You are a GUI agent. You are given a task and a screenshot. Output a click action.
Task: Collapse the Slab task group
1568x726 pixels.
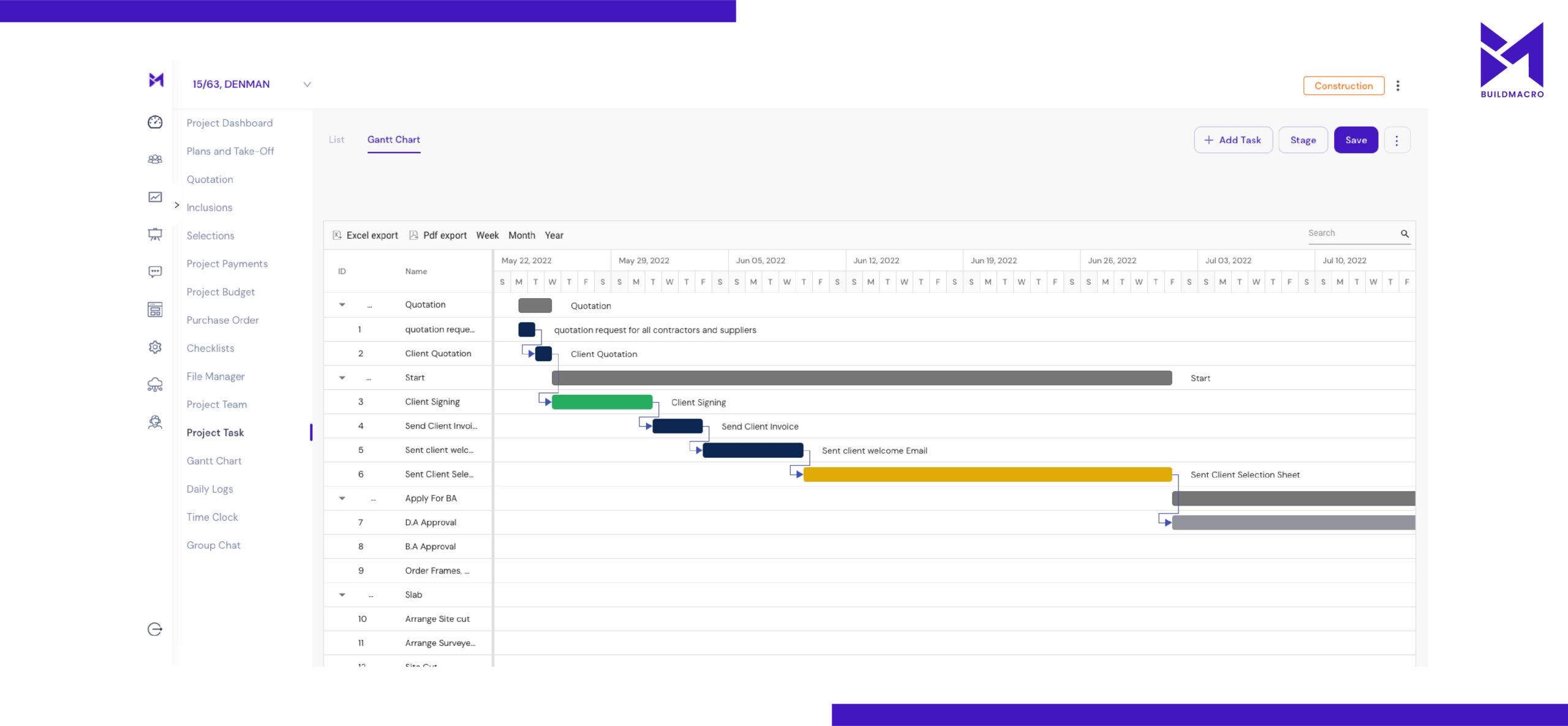pyautogui.click(x=342, y=594)
